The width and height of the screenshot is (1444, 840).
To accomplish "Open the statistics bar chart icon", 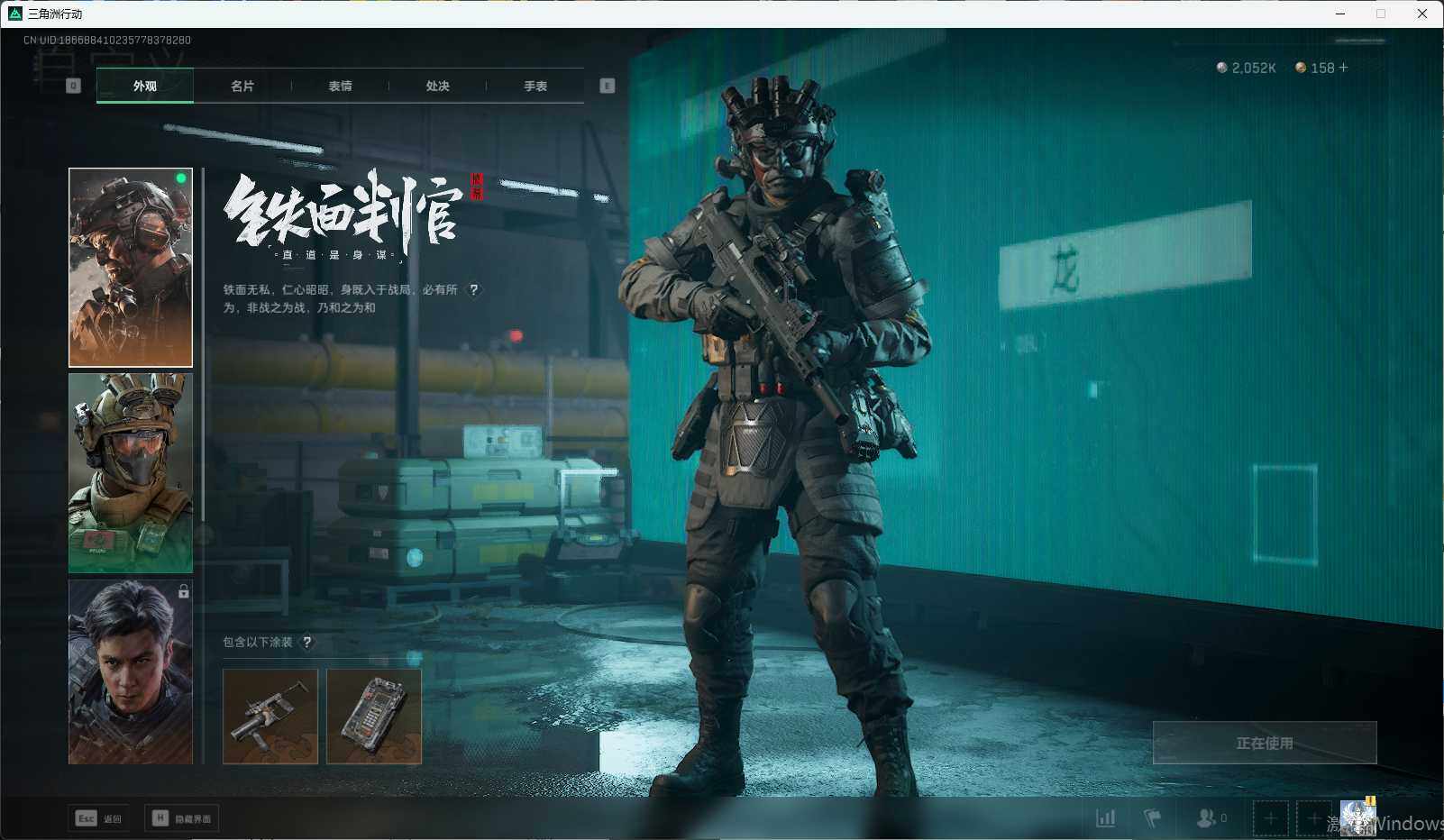I will 1105,818.
